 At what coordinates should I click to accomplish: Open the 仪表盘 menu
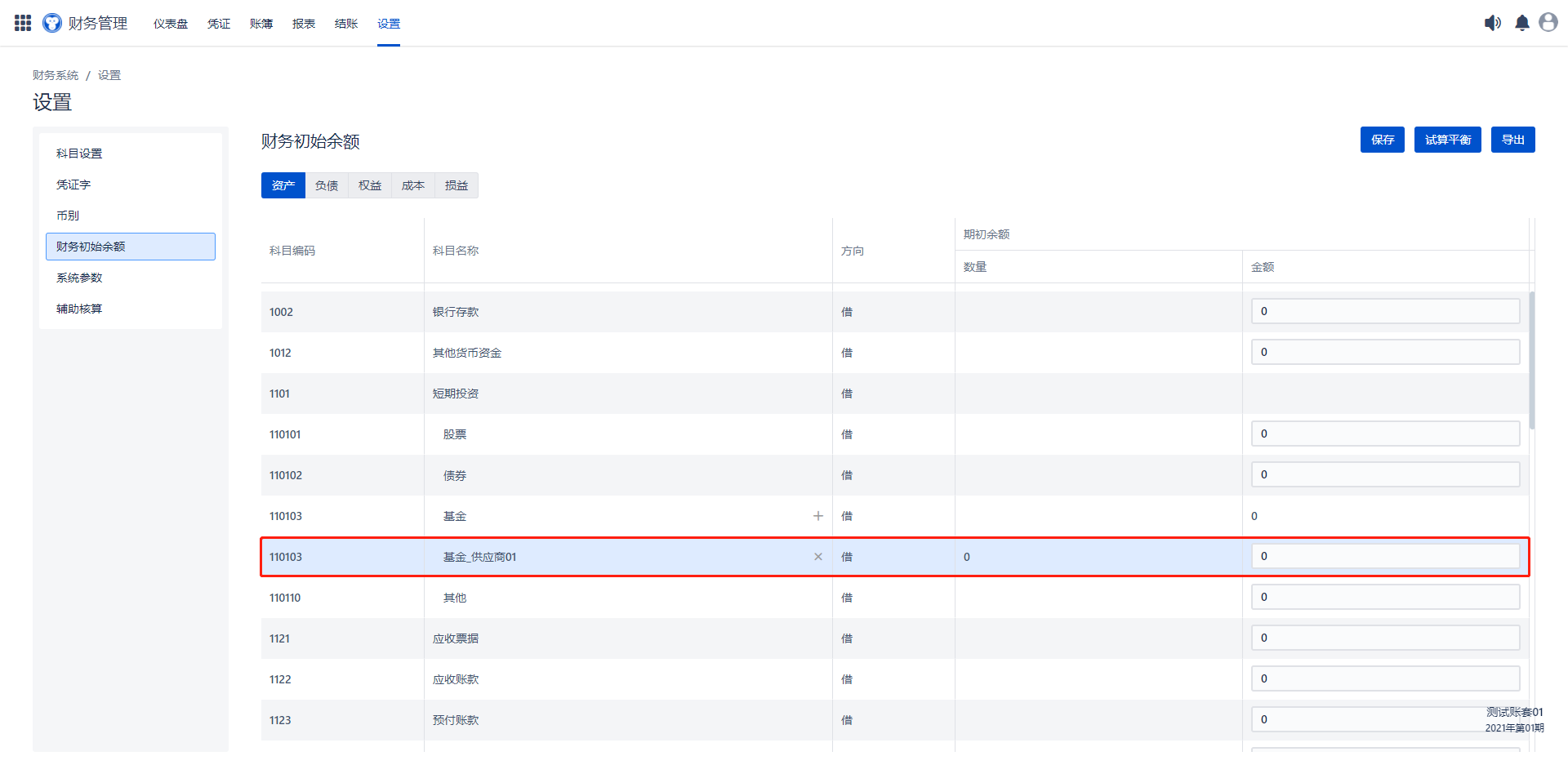point(171,24)
